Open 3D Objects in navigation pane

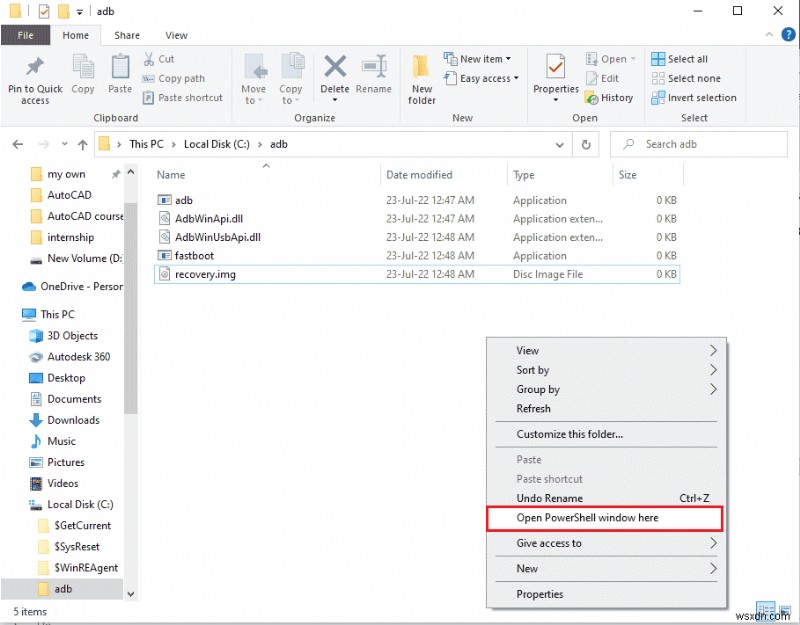(71, 336)
